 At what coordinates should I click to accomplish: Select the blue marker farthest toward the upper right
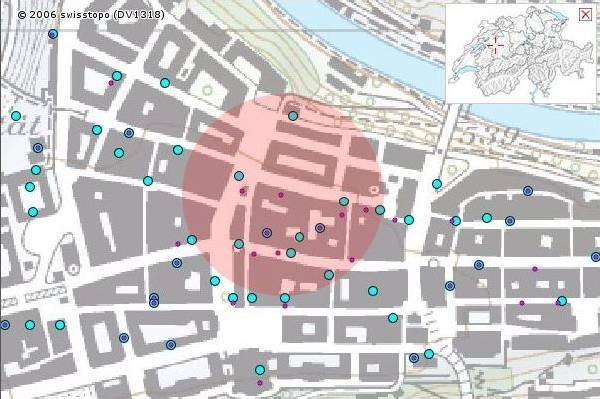528,191
